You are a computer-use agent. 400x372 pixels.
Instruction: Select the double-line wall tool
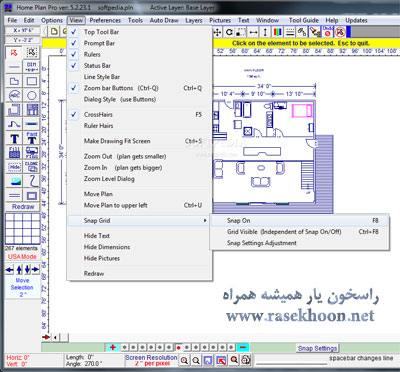pyautogui.click(x=14, y=195)
